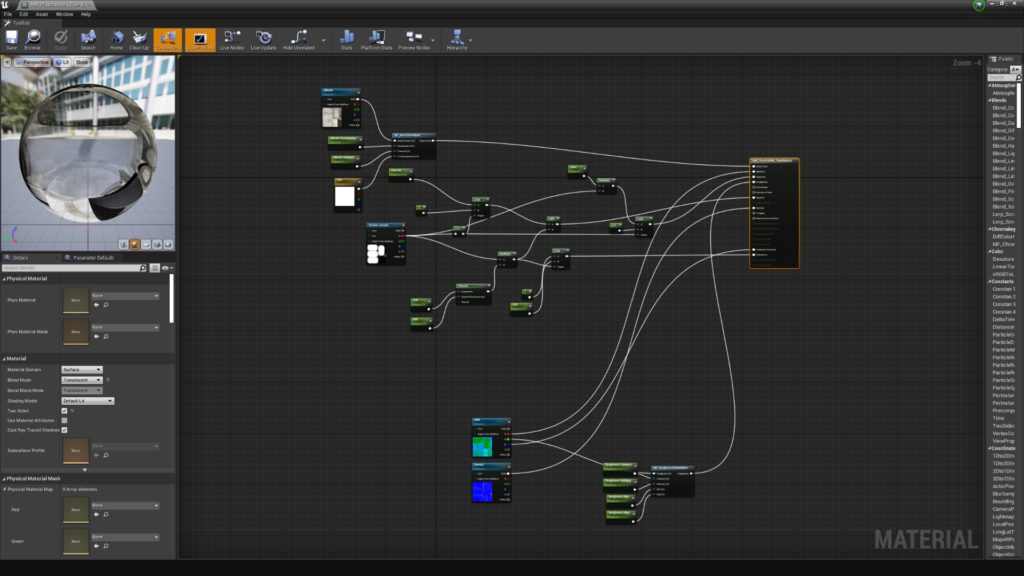Open the Shading Model dropdown
This screenshot has height=576, width=1024.
click(x=88, y=401)
